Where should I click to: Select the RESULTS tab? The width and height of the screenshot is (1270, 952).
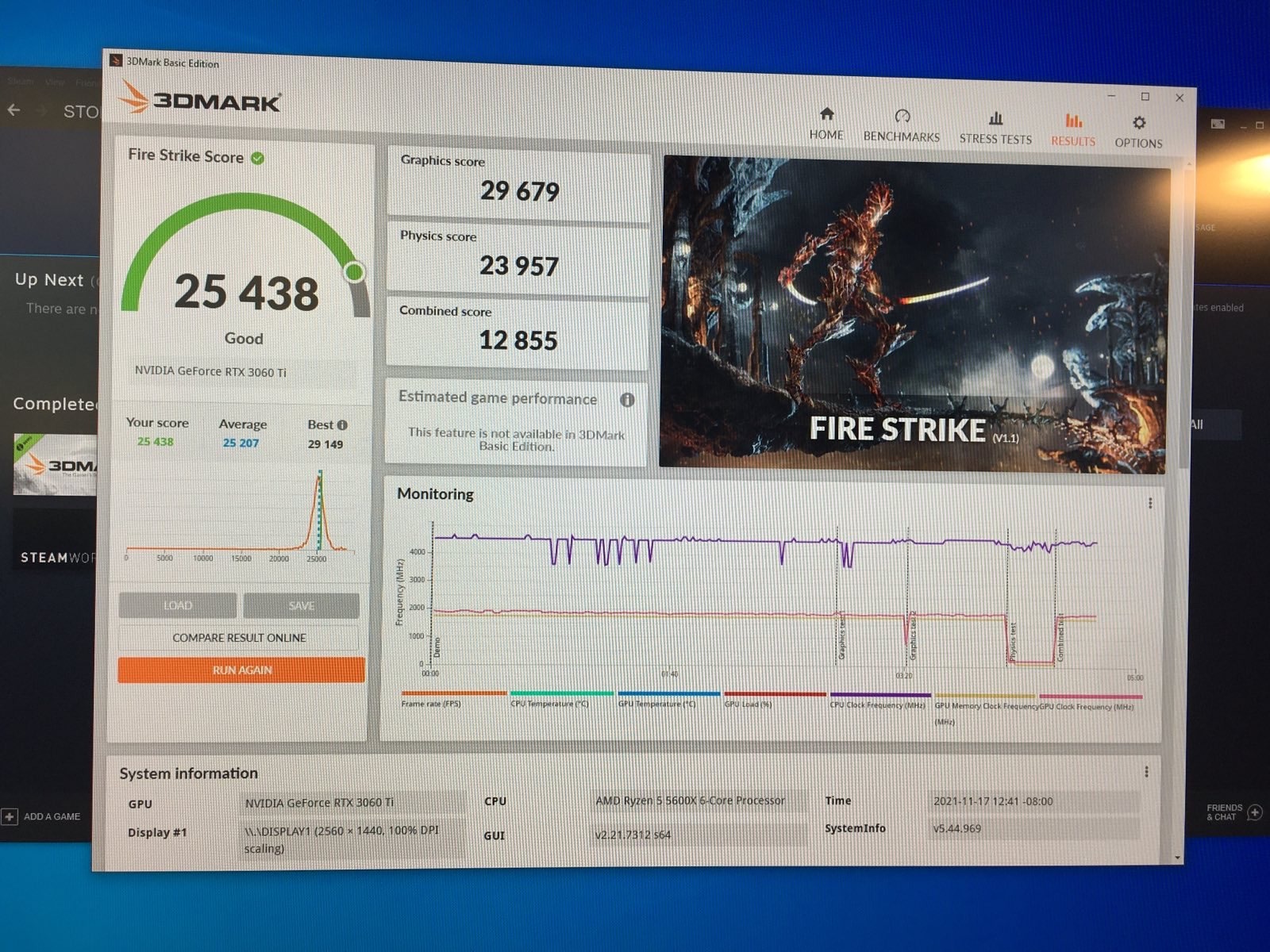coord(1073,130)
